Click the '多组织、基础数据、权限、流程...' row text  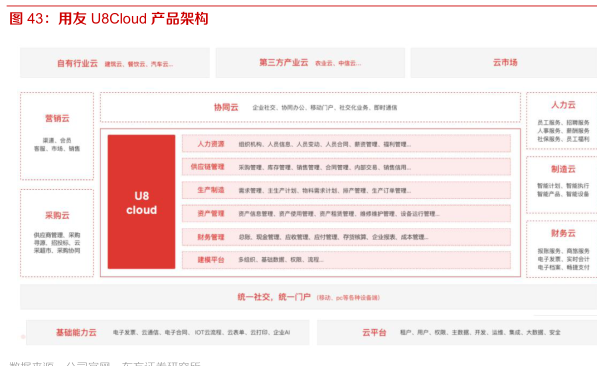281,260
